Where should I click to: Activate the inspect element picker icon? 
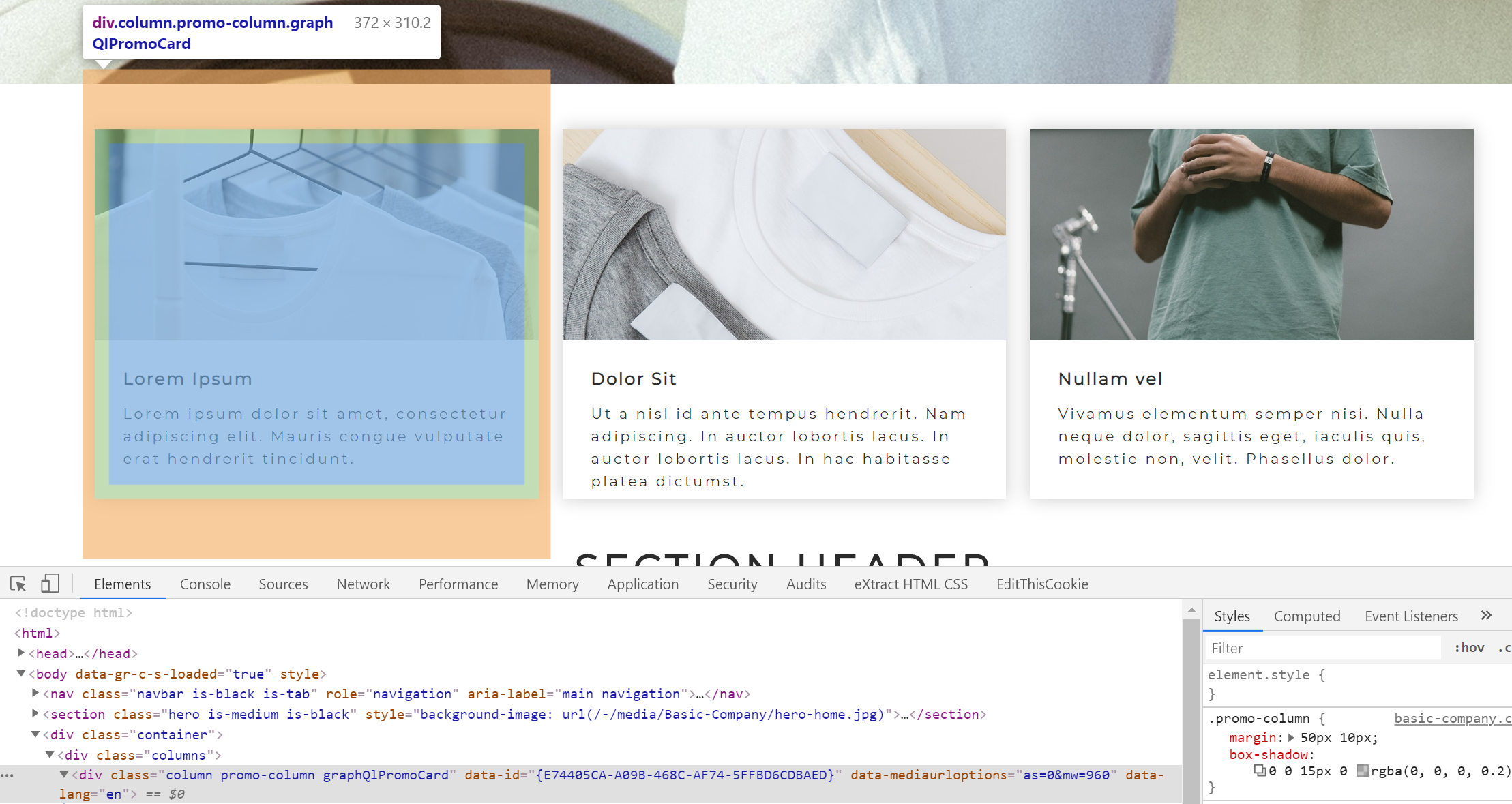click(18, 584)
